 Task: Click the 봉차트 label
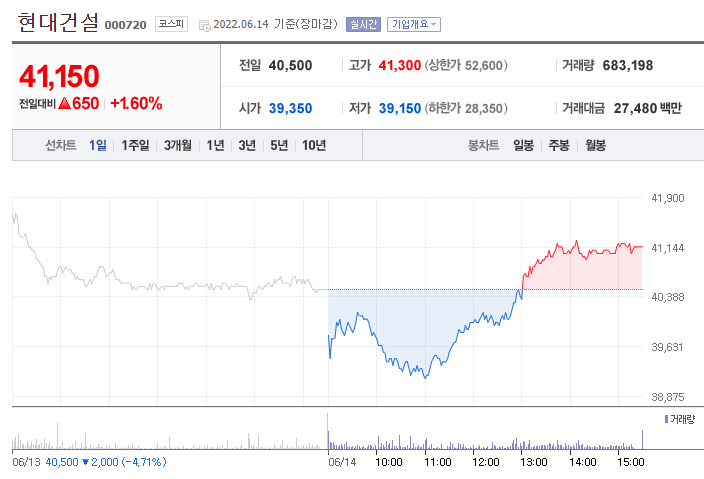click(484, 145)
